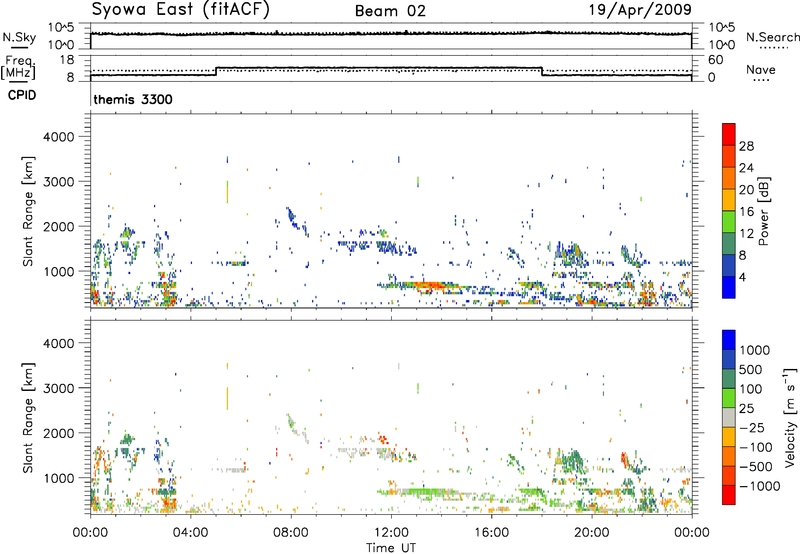Viewport: 800px width, 554px height.
Task: Click the Nave axis value 60
Action: [716, 60]
